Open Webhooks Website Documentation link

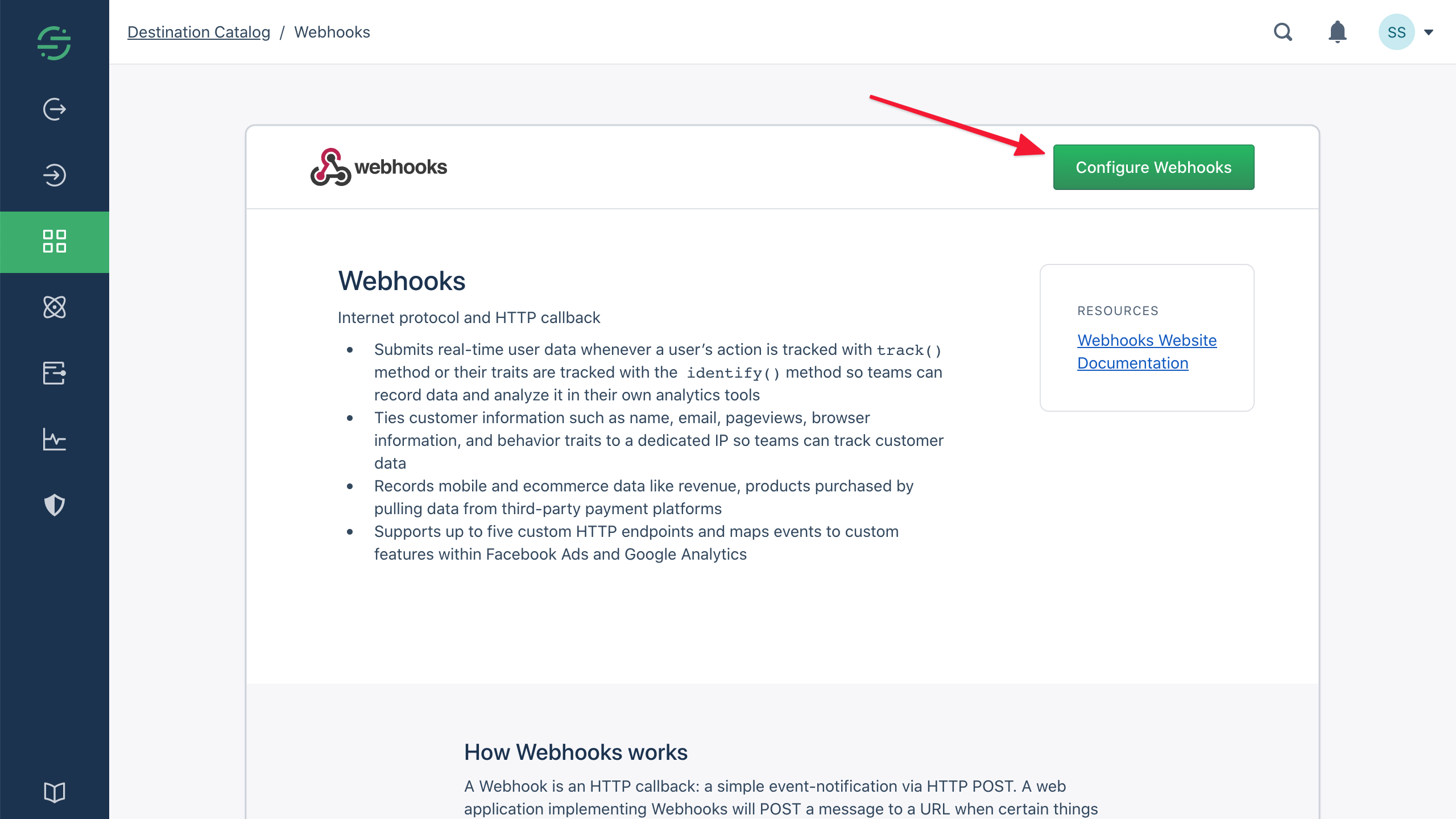[1147, 352]
